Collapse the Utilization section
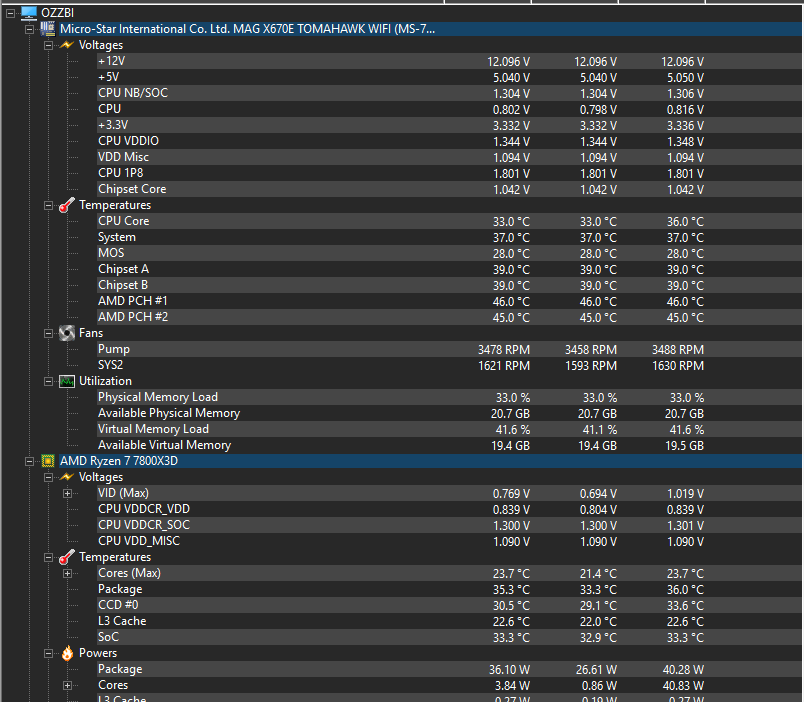Screen dimensions: 804x702 point(49,381)
